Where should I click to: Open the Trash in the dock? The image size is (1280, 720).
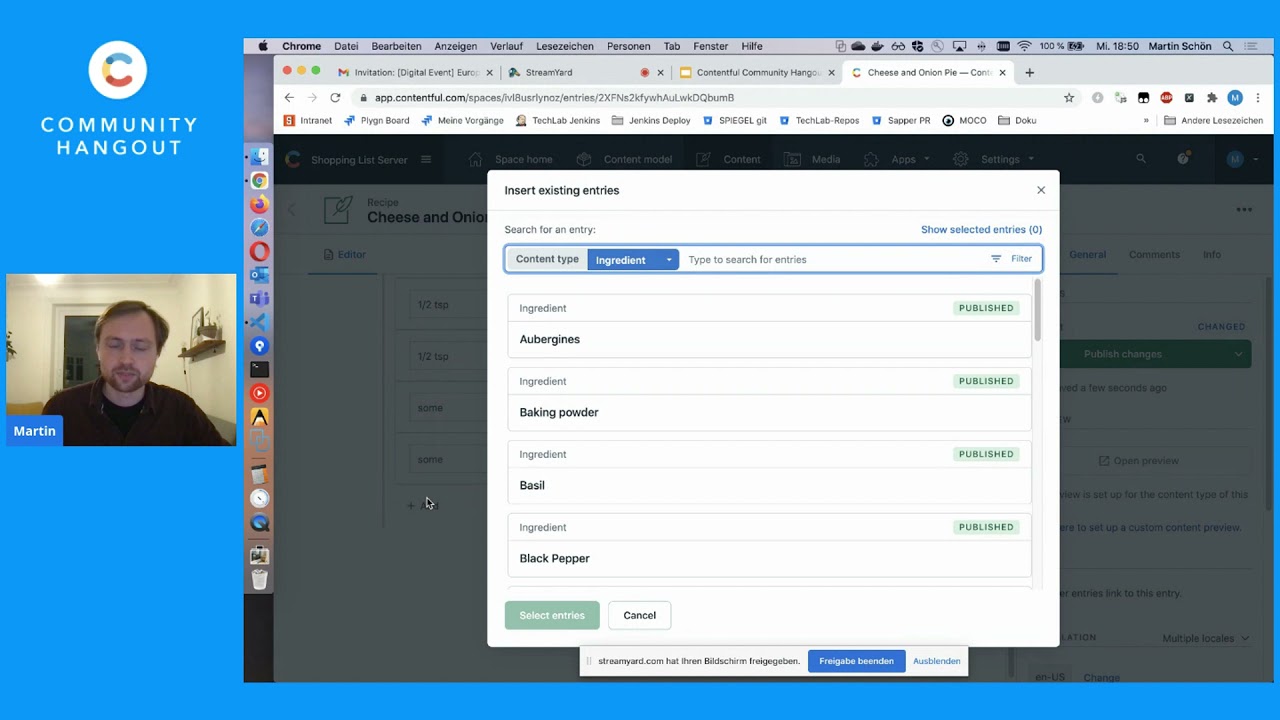tap(259, 579)
